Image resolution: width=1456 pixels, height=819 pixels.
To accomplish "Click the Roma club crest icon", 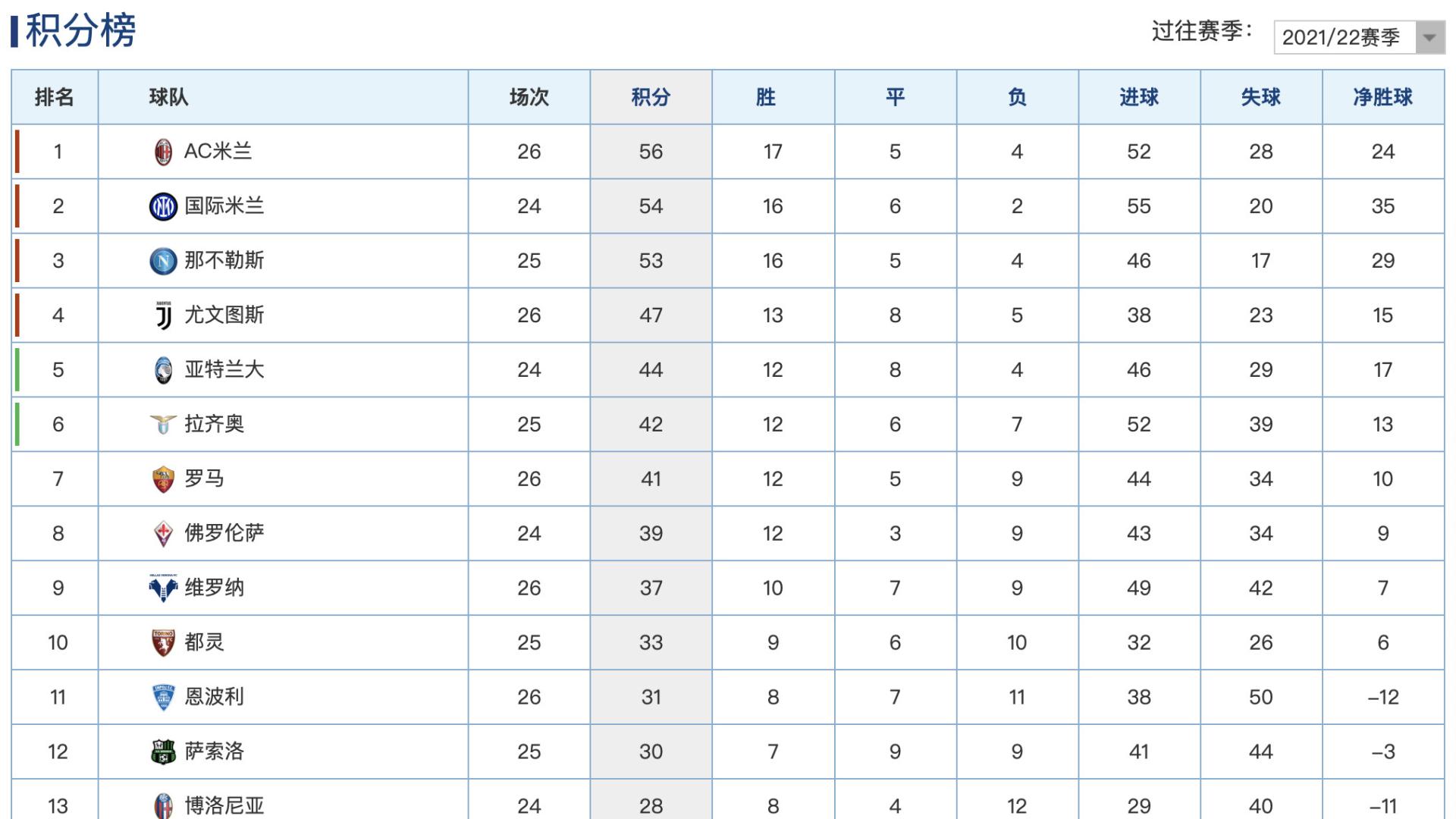I will point(163,479).
